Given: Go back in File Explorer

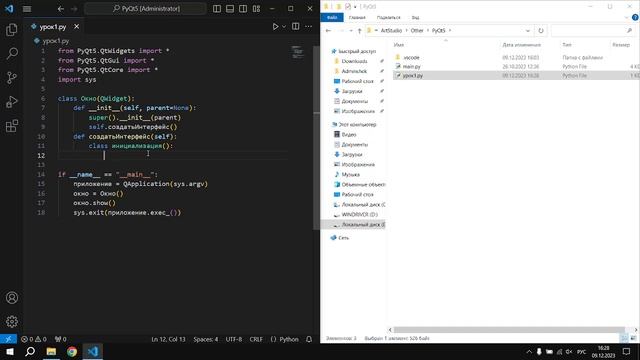Looking at the screenshot, I should [x=329, y=31].
